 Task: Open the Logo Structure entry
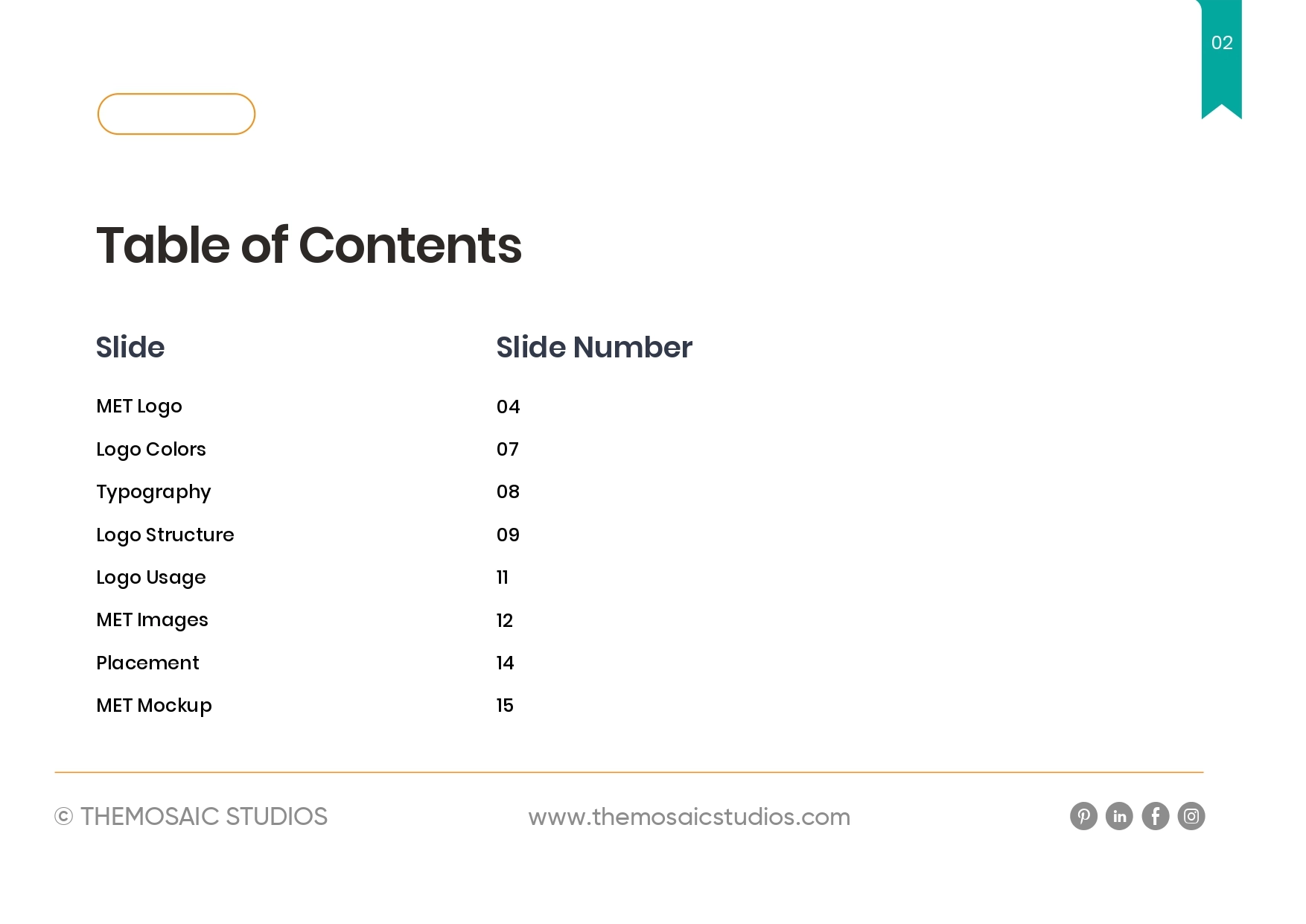[165, 535]
